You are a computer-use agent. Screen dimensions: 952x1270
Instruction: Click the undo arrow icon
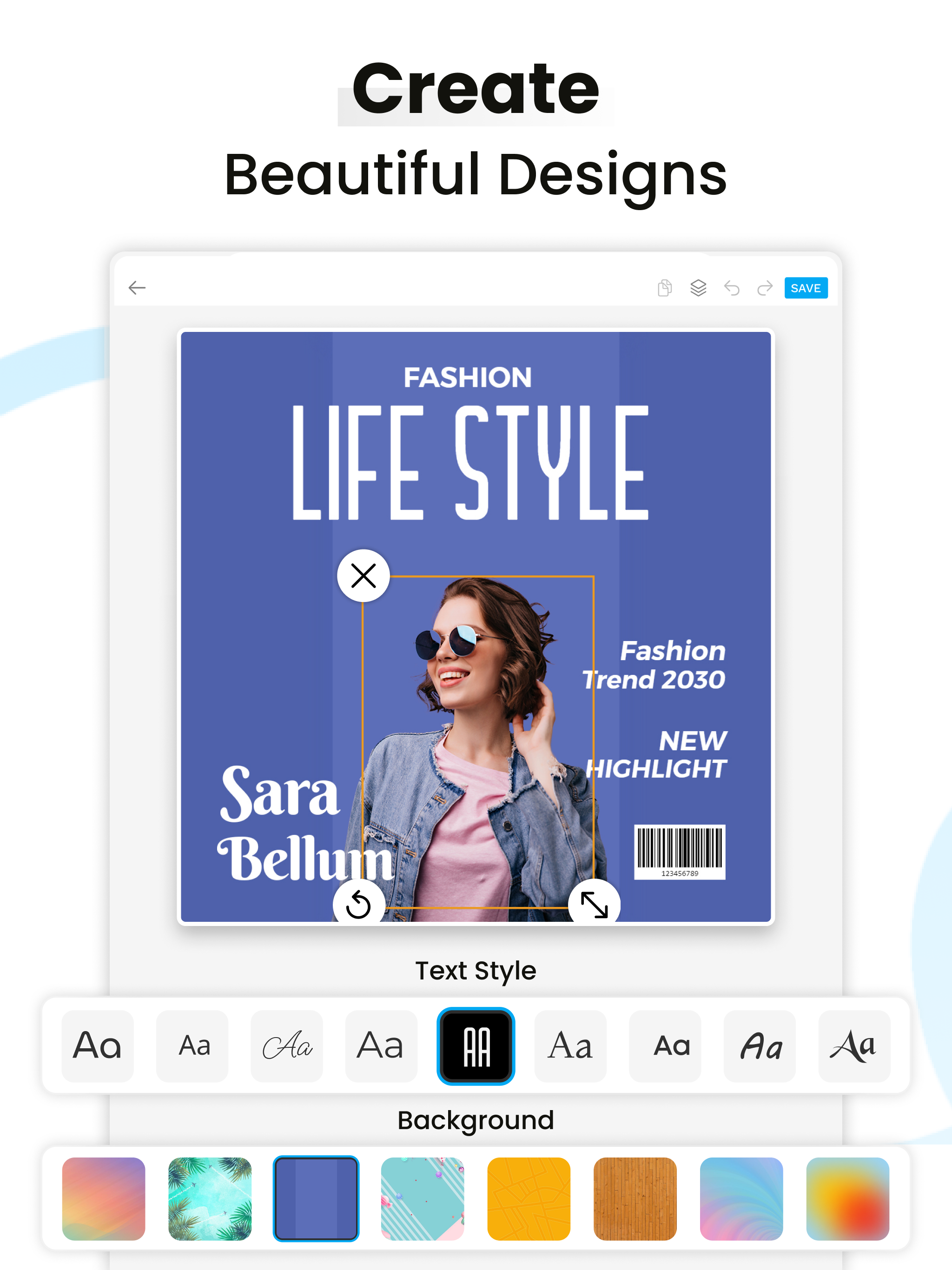(731, 288)
